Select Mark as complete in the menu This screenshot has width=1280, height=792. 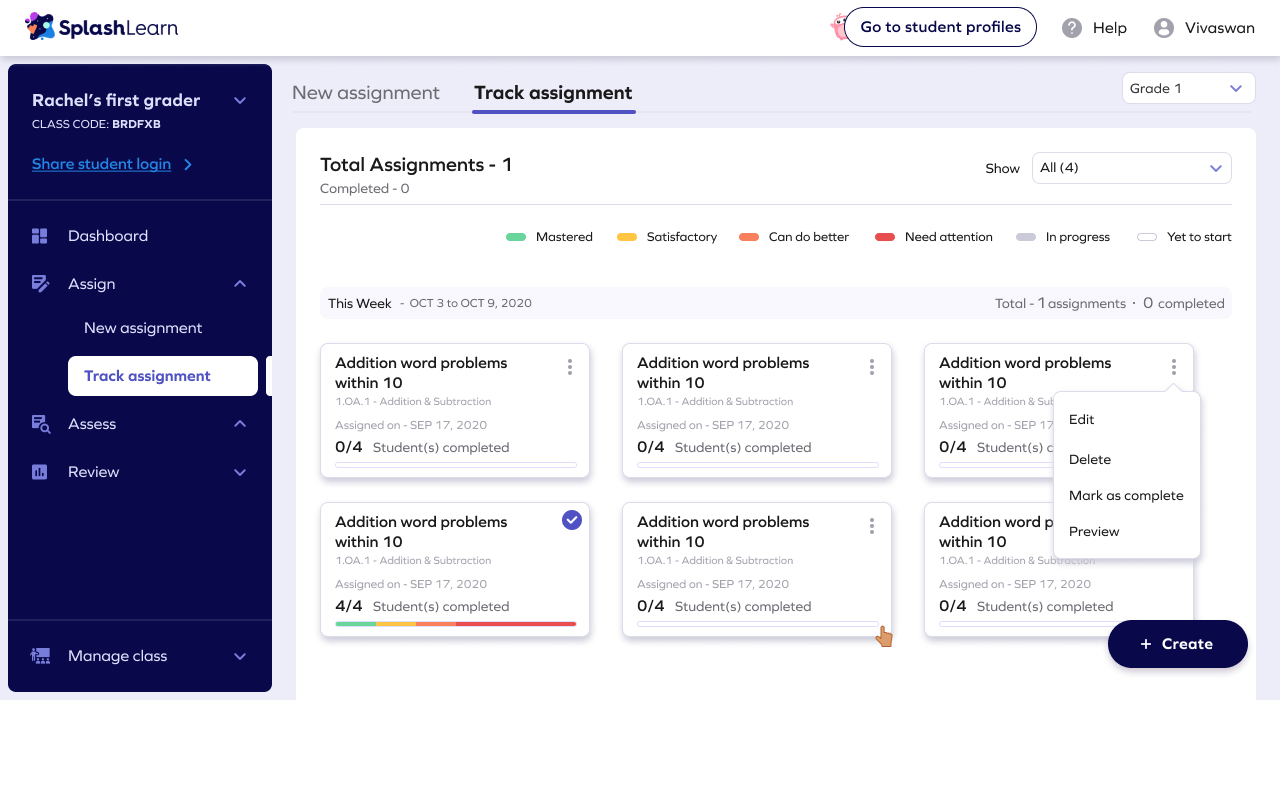[1126, 496]
